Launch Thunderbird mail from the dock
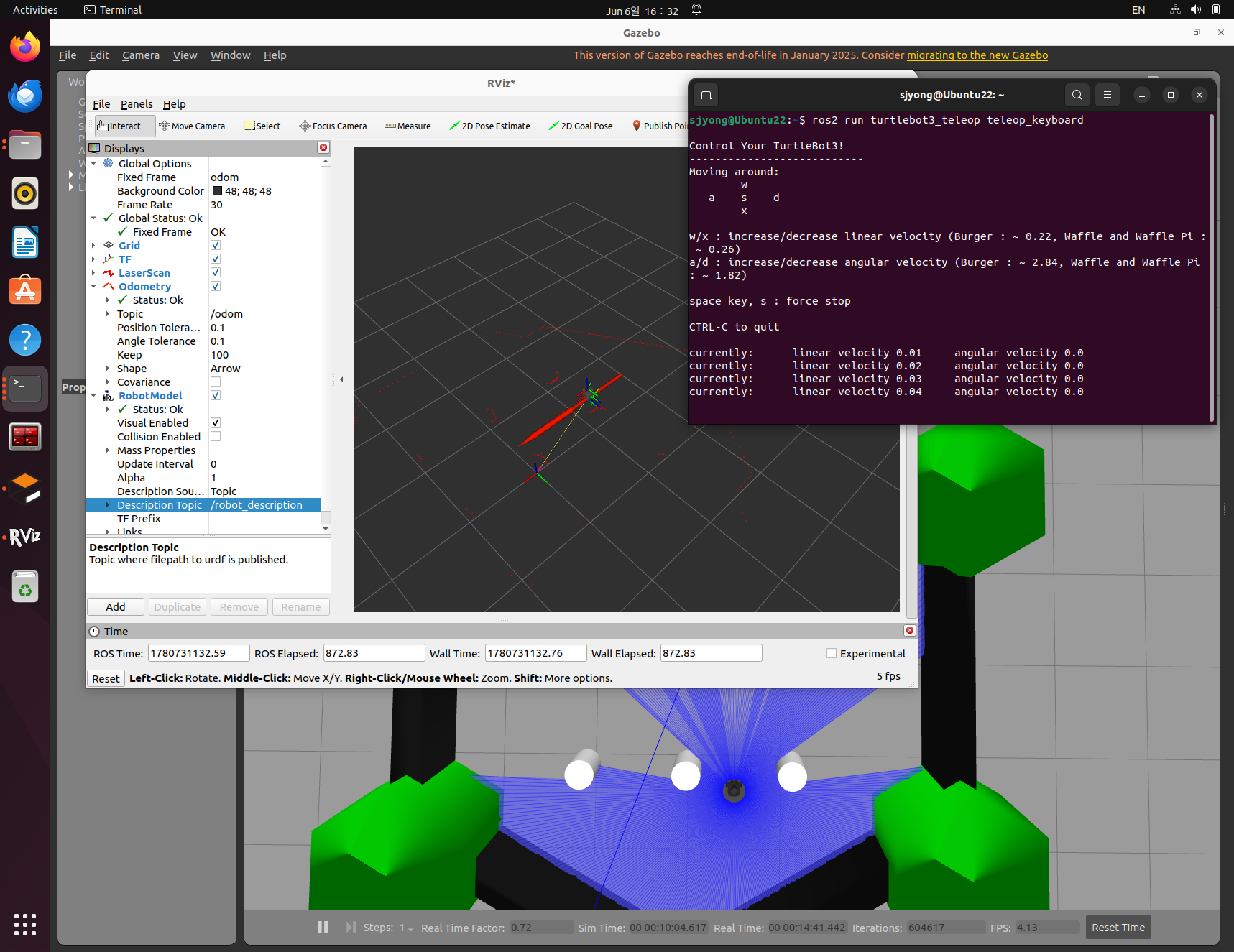Image resolution: width=1234 pixels, height=952 pixels. 25,96
